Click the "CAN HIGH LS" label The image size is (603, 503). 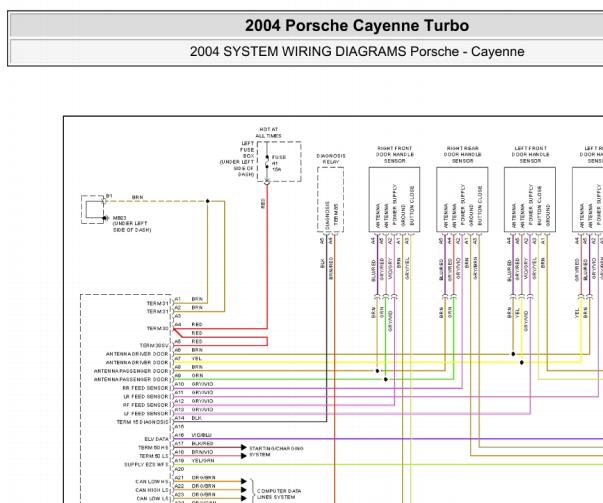point(152,490)
